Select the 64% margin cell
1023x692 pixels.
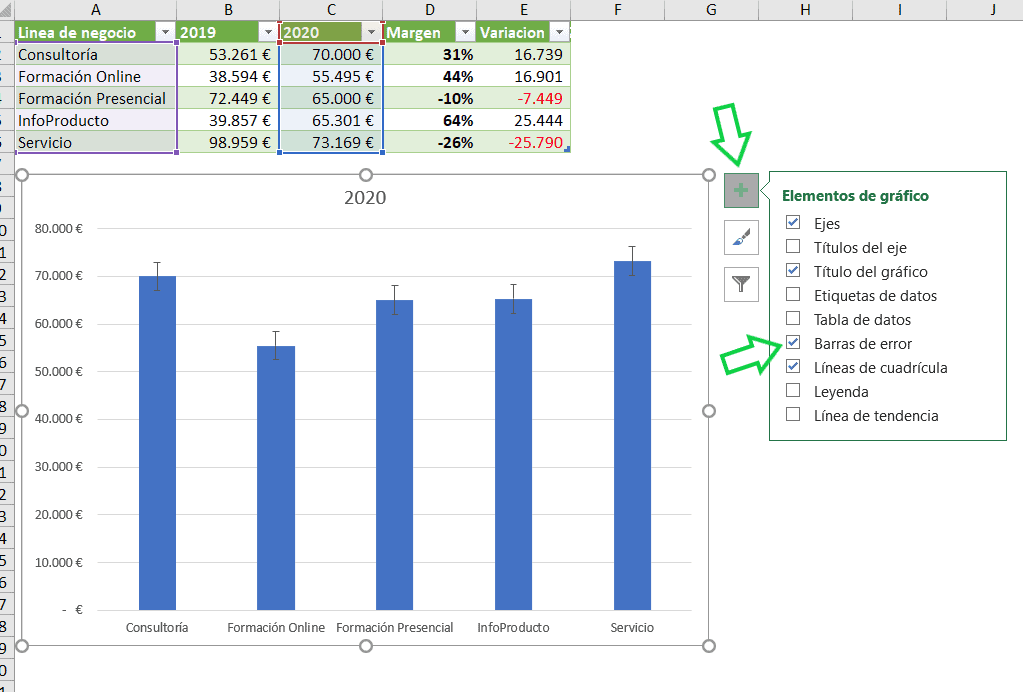[430, 121]
